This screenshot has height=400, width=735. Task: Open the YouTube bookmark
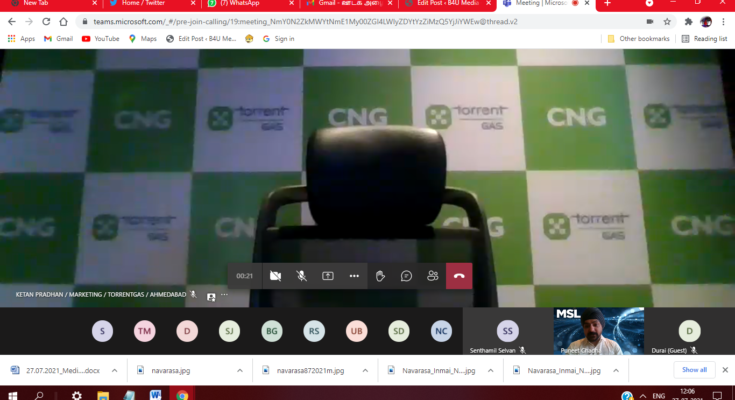pyautogui.click(x=100, y=38)
